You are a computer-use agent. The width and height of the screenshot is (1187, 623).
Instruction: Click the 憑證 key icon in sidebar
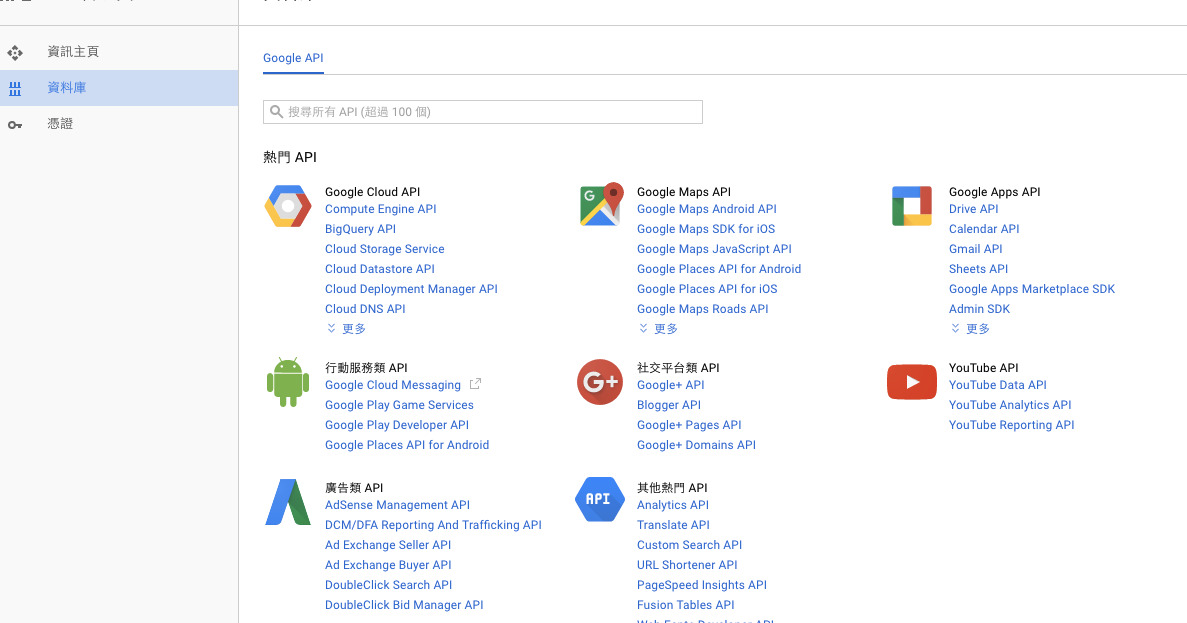coord(15,125)
